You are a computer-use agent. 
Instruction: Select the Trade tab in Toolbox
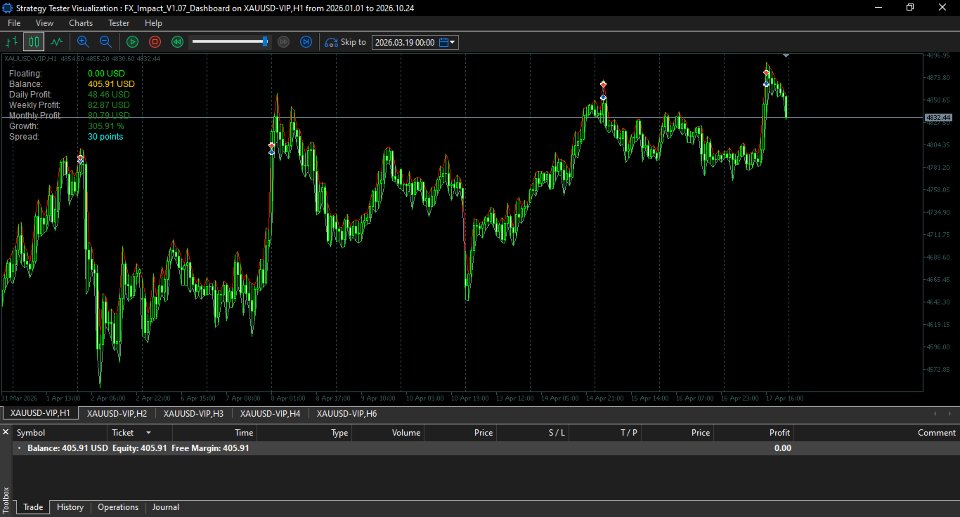click(x=33, y=507)
